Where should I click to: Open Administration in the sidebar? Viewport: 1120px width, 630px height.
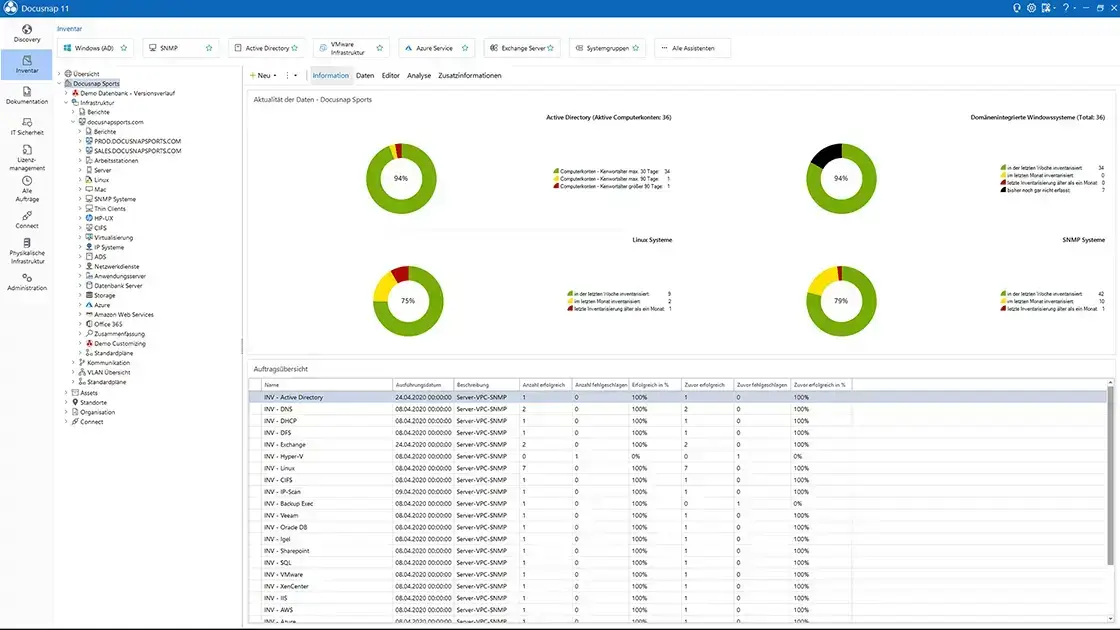(26, 282)
